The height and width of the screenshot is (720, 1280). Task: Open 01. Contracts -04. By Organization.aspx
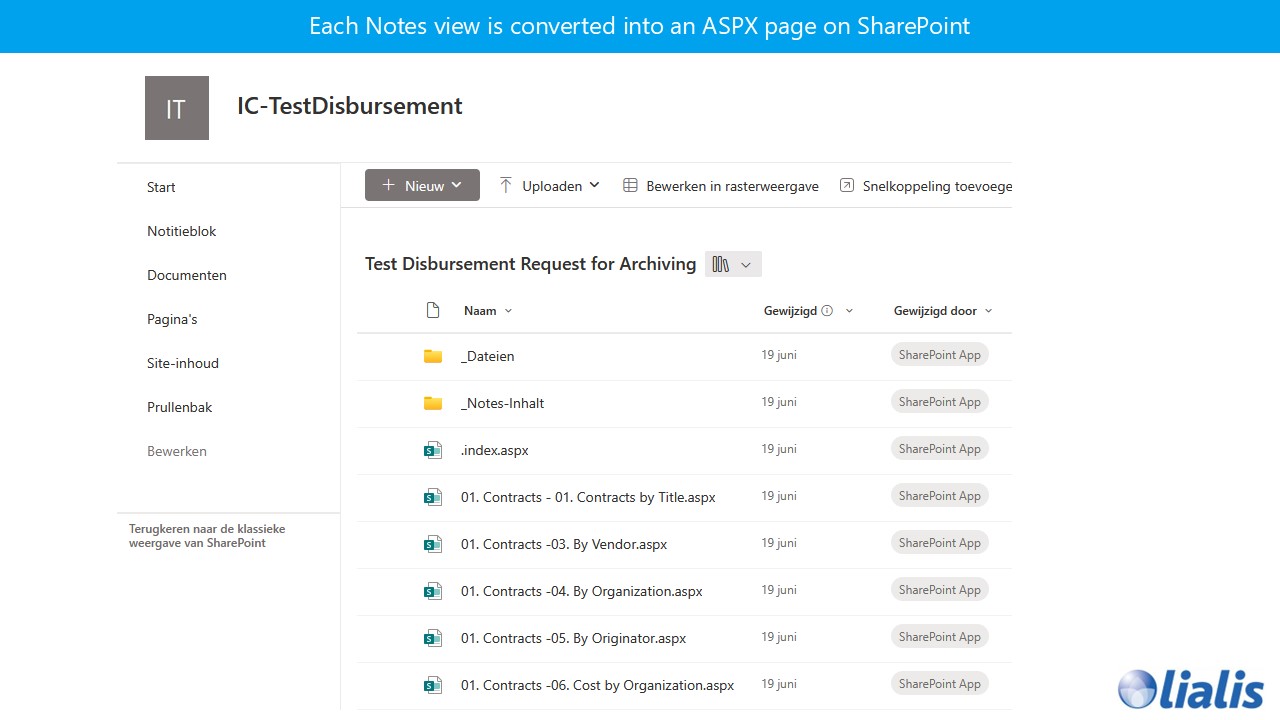[581, 591]
